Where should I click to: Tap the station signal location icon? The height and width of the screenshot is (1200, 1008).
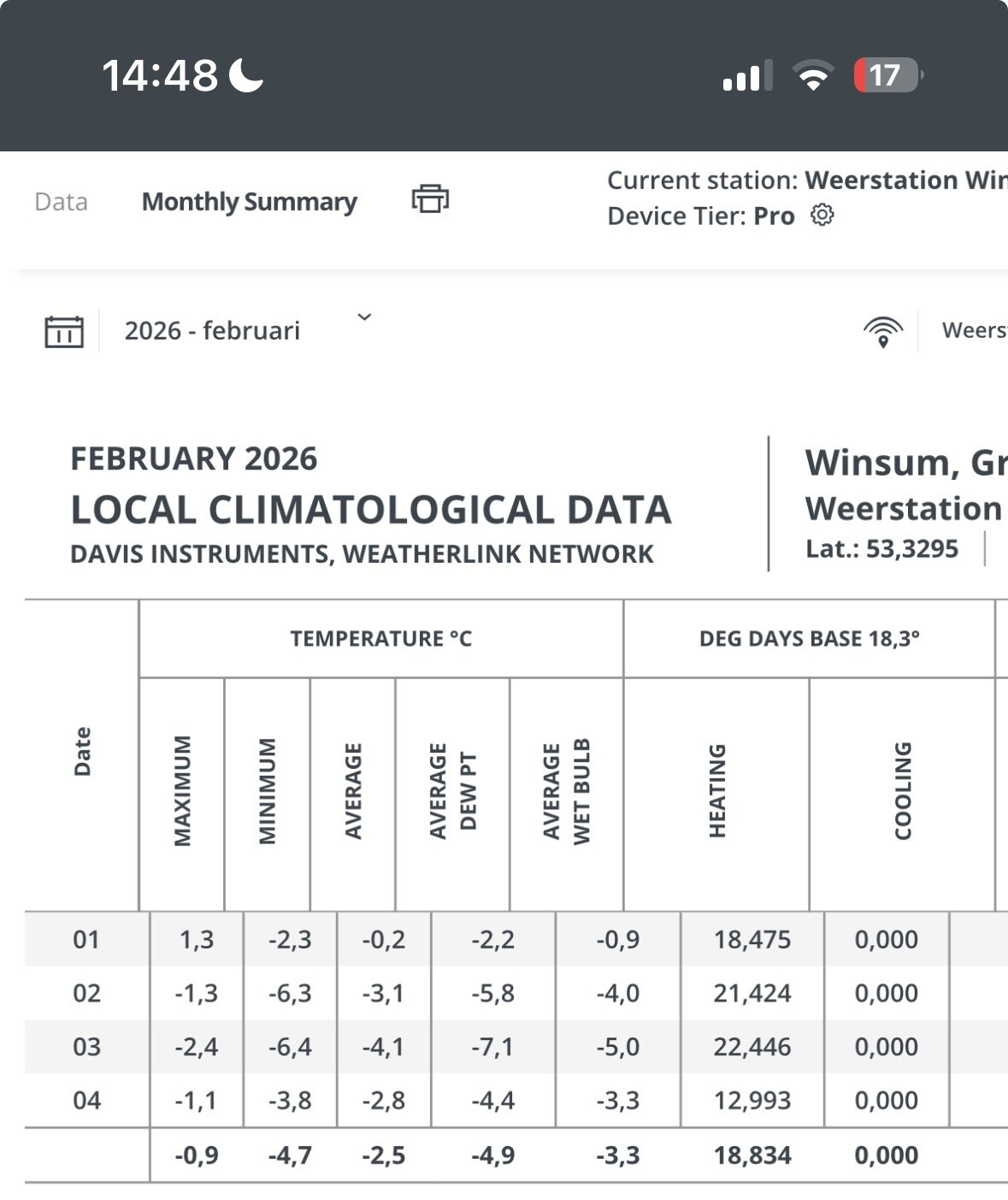tap(882, 331)
